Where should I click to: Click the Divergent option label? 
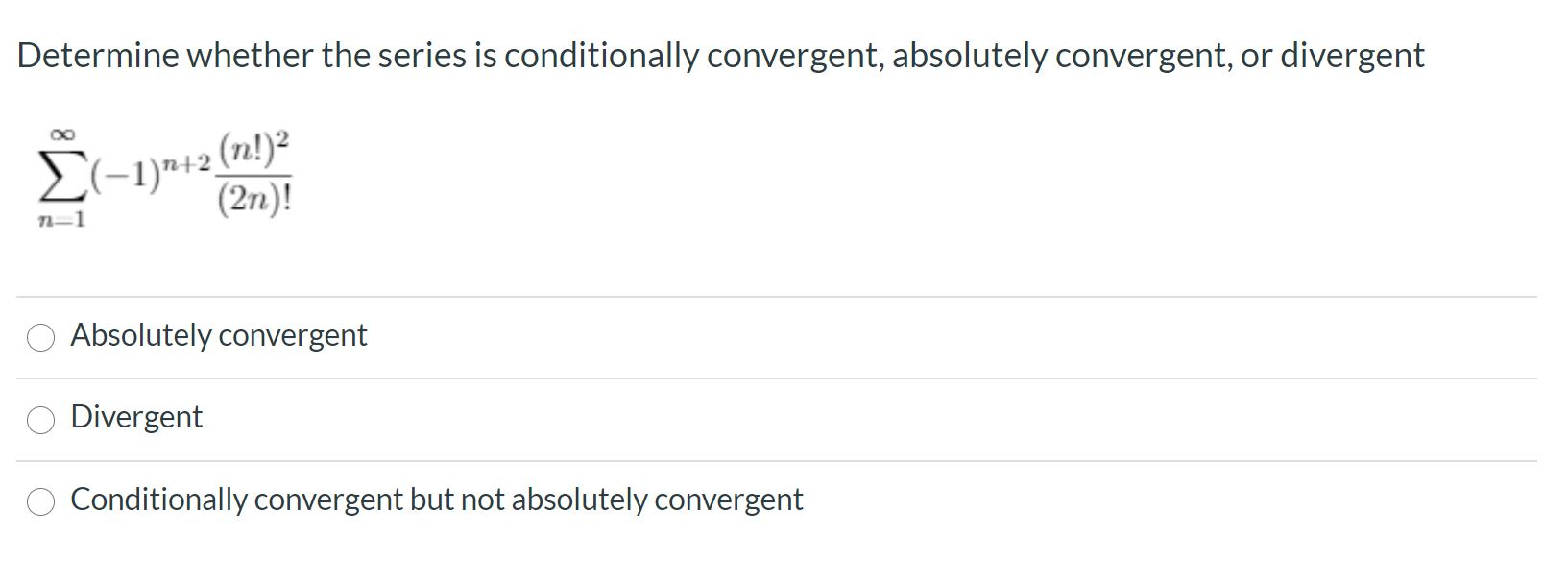(136, 418)
